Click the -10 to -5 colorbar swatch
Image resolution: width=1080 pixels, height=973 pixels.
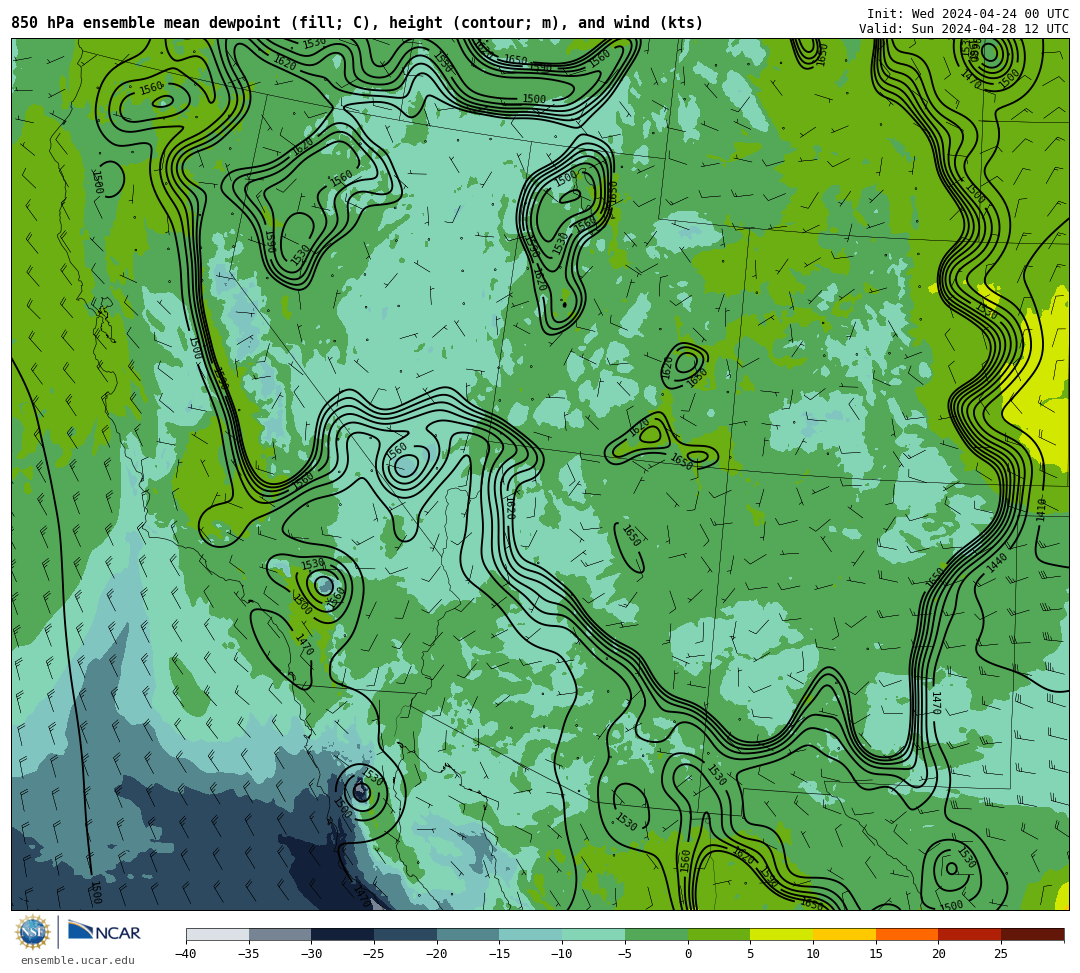coord(594,934)
